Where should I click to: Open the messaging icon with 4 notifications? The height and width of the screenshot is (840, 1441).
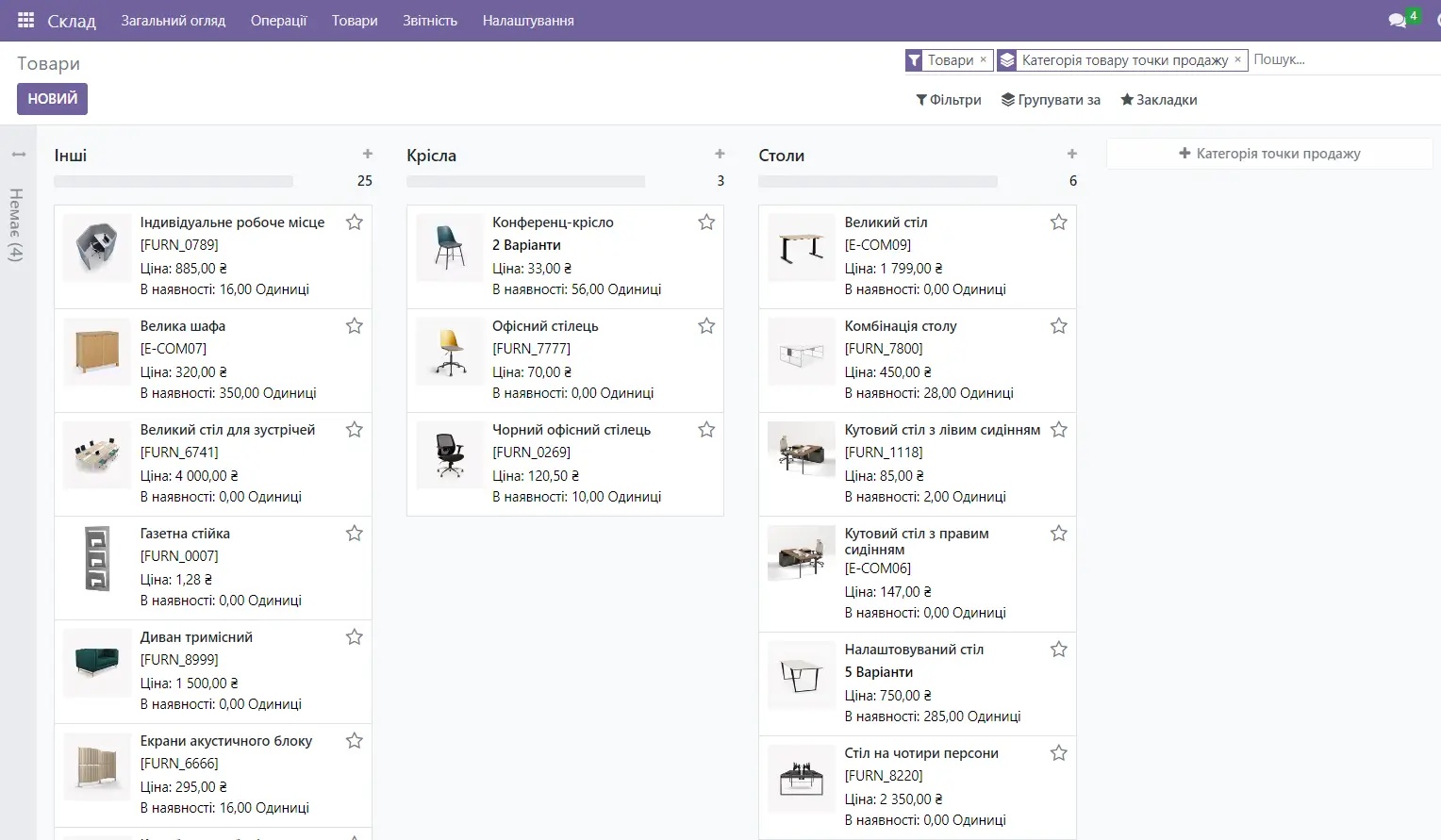tap(1396, 19)
